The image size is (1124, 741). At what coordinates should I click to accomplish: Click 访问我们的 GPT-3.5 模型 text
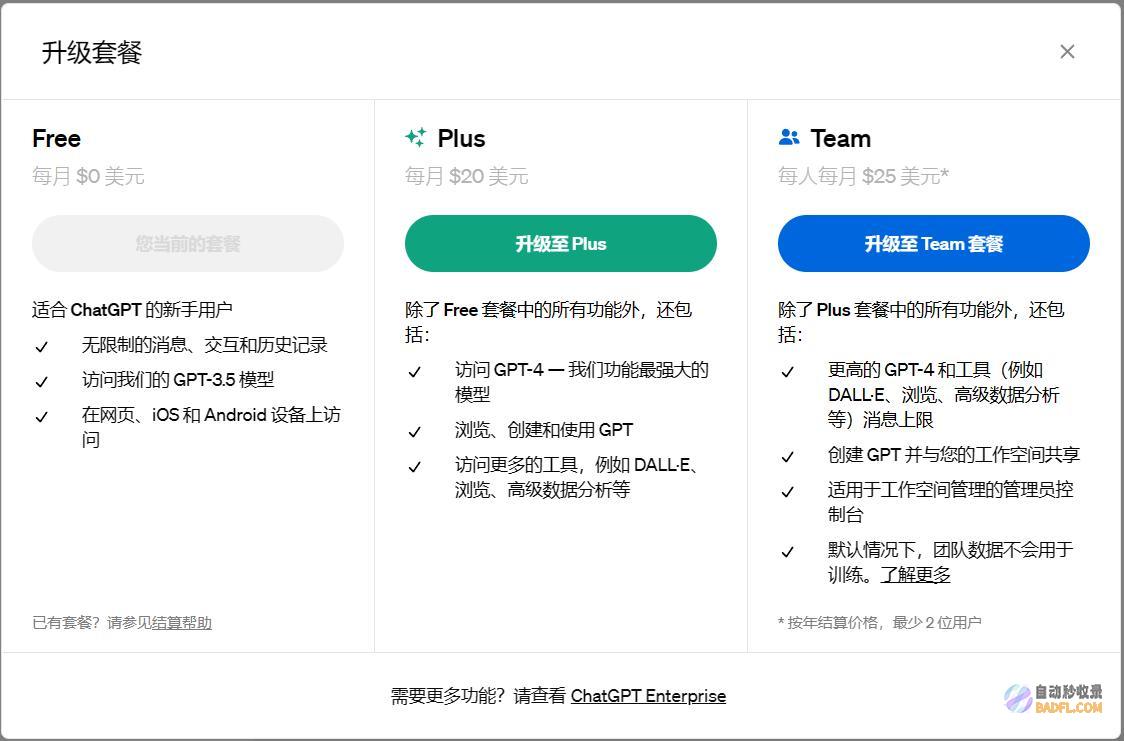coord(178,380)
